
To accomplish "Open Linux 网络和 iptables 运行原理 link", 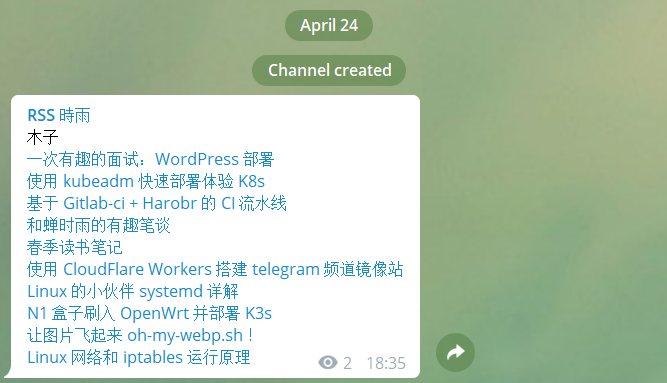I will pyautogui.click(x=139, y=357).
